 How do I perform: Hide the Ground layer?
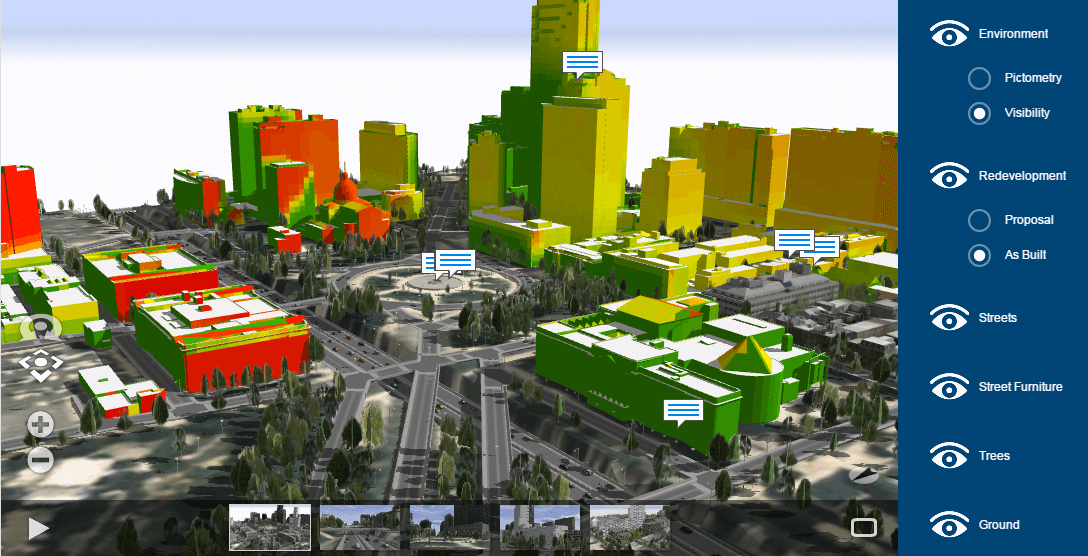[x=949, y=525]
